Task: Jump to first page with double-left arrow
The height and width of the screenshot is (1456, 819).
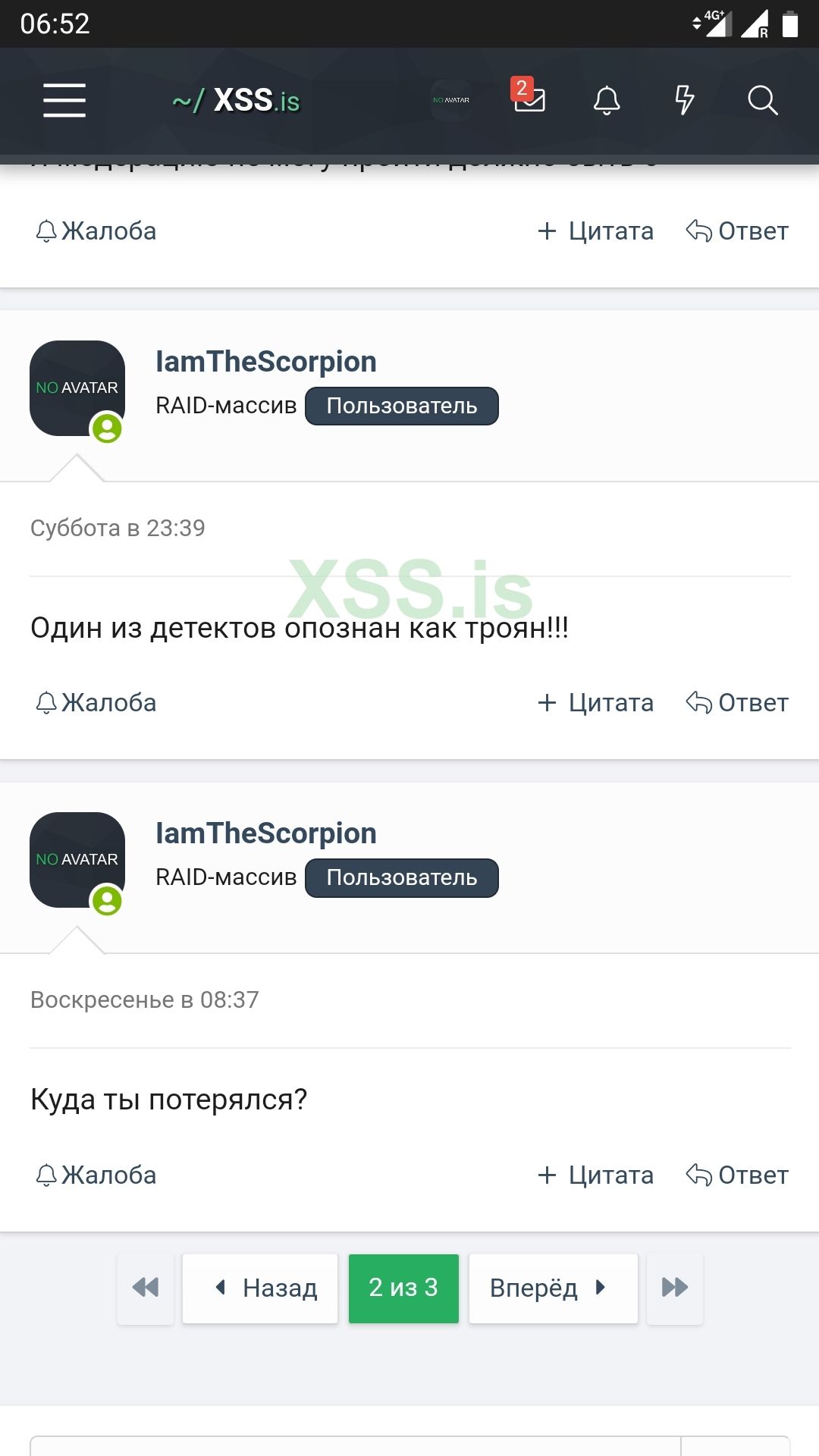Action: pos(146,1288)
